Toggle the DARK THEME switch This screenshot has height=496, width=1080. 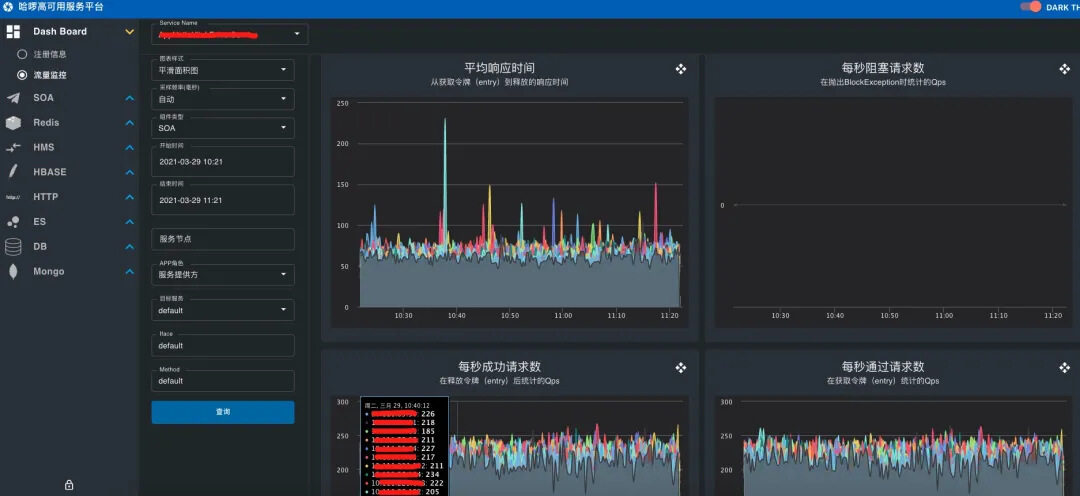coord(1030,7)
